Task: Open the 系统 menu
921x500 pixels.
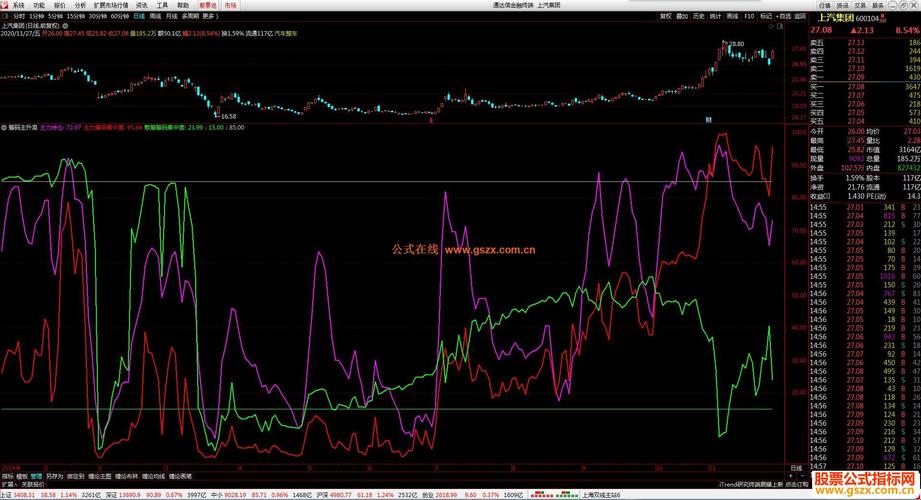Action: tap(19, 5)
